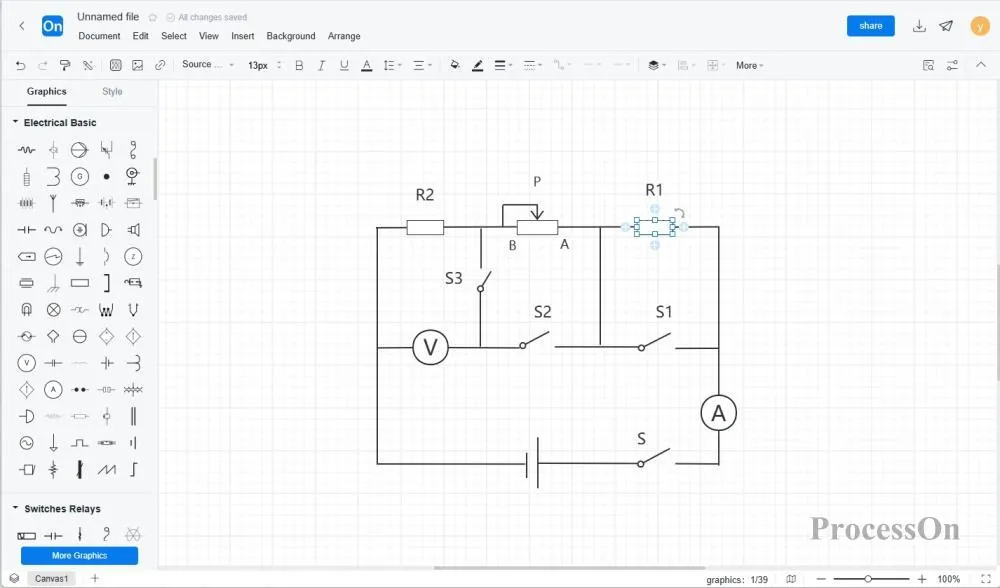Toggle underline formatting

pyautogui.click(x=344, y=65)
